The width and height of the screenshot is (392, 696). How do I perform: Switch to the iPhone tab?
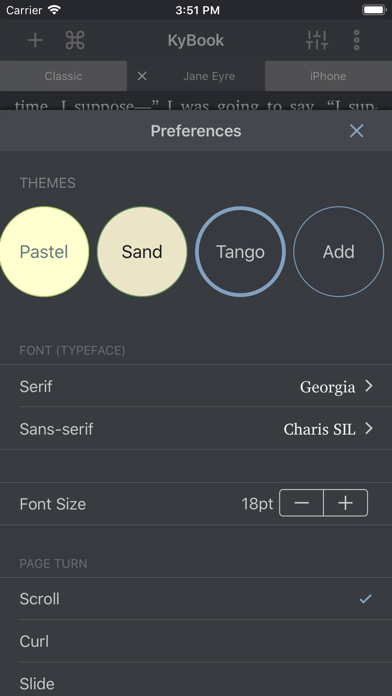[x=328, y=76]
